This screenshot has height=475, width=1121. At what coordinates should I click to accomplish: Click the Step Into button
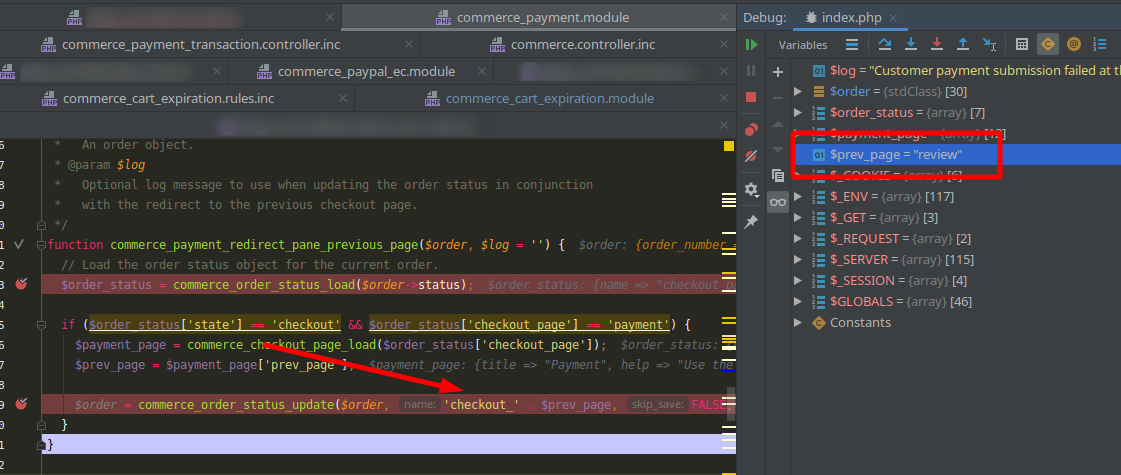point(911,44)
